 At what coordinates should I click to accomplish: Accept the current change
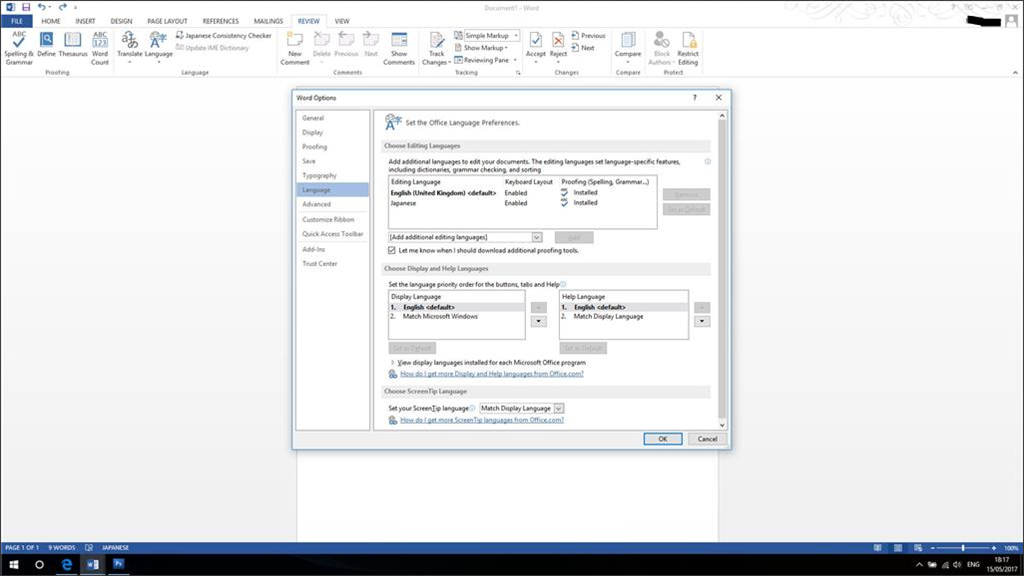[x=536, y=47]
